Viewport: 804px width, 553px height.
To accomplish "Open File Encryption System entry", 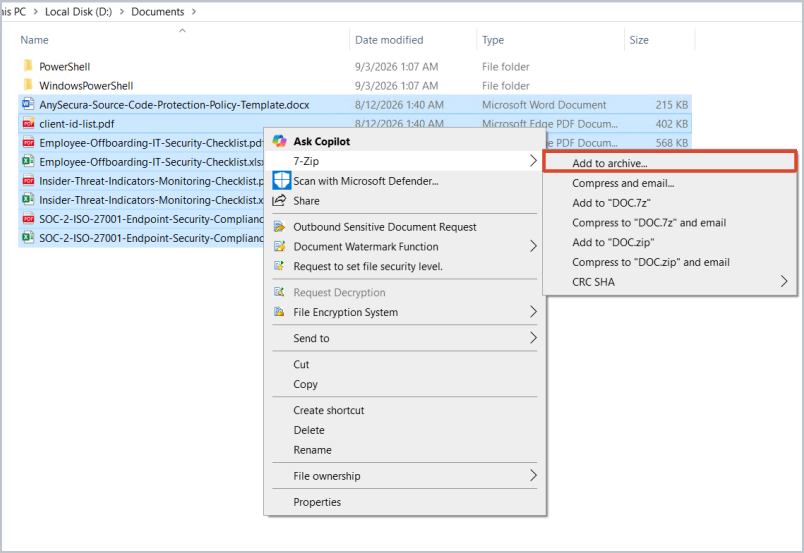I will coord(405,312).
